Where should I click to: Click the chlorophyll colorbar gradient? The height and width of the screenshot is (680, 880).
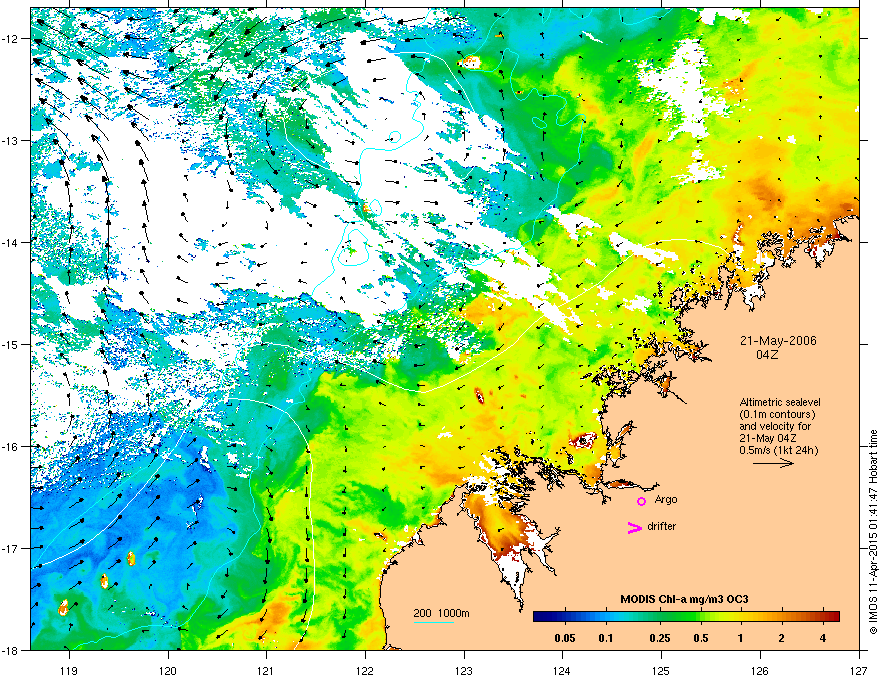pyautogui.click(x=686, y=616)
